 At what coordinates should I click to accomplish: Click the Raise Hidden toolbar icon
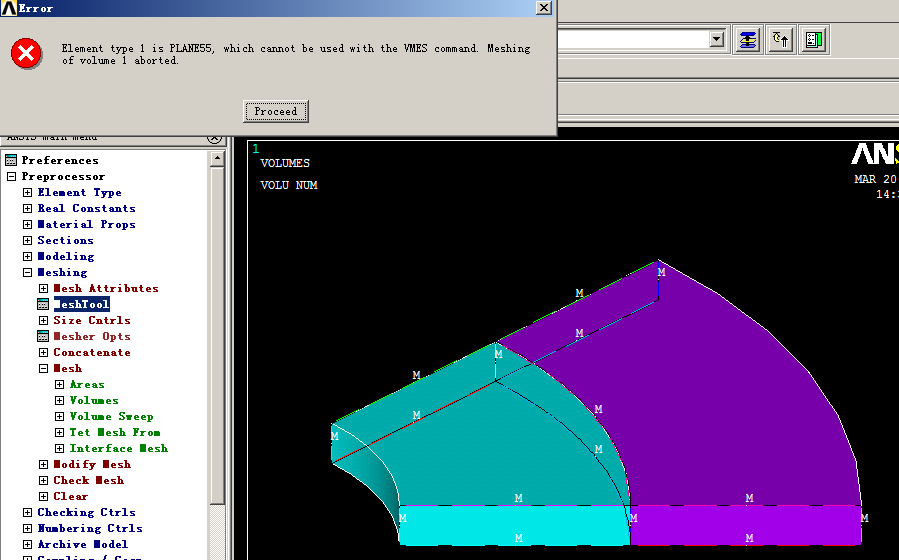click(748, 40)
